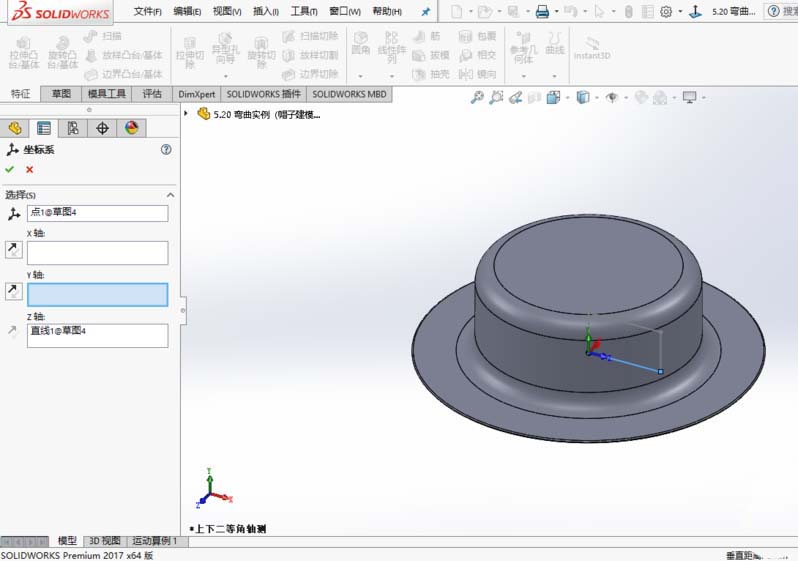Click the Undo icon in top toolbar
This screenshot has height=561, width=798.
coord(571,11)
